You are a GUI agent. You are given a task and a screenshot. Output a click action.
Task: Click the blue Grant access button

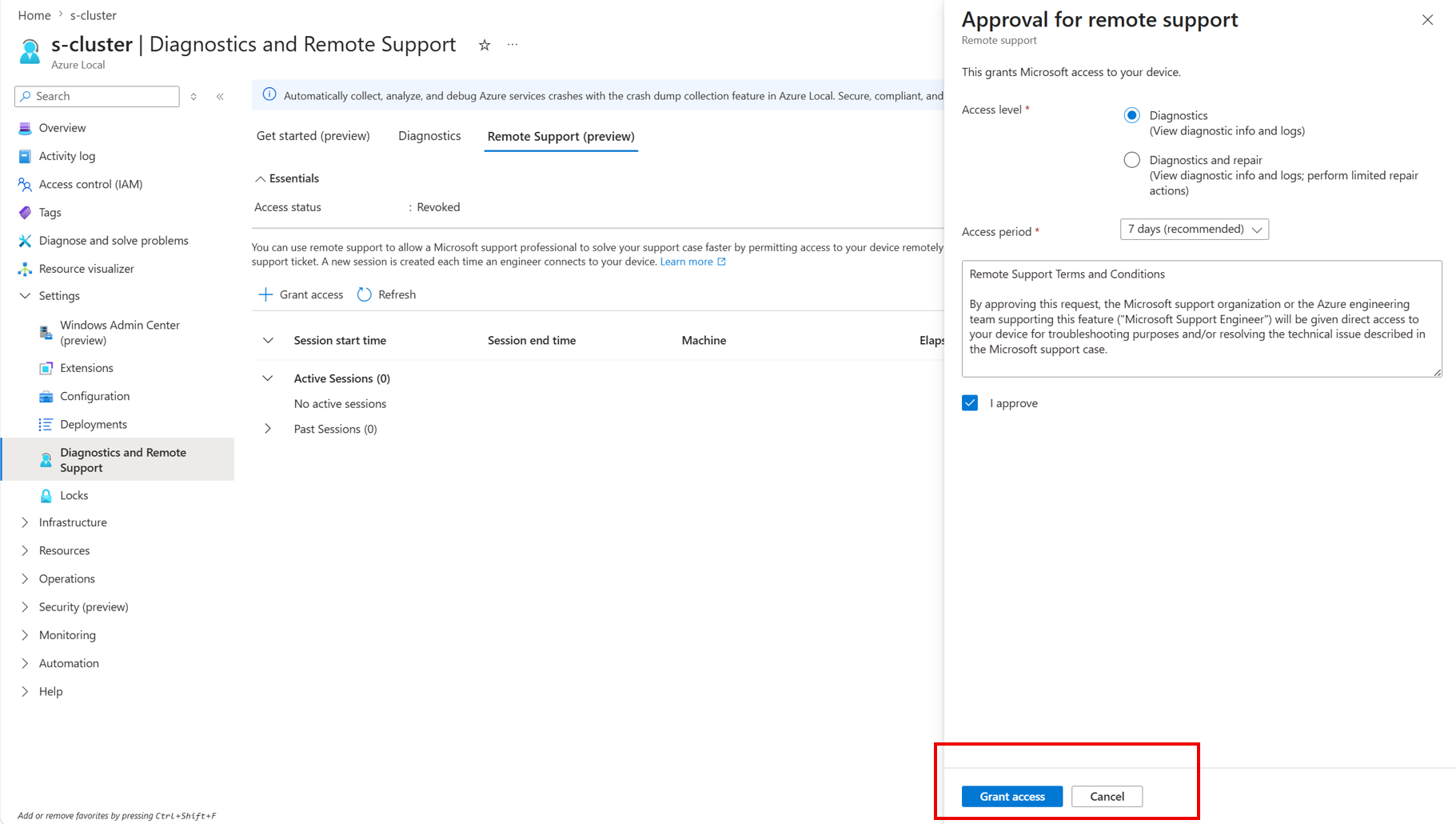[x=1012, y=797]
